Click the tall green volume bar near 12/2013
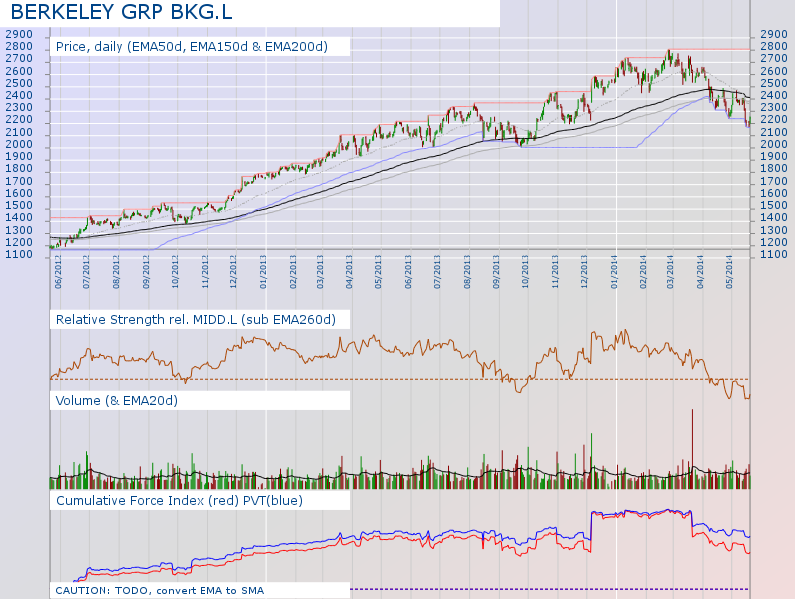The image size is (795, 601). pos(591,461)
